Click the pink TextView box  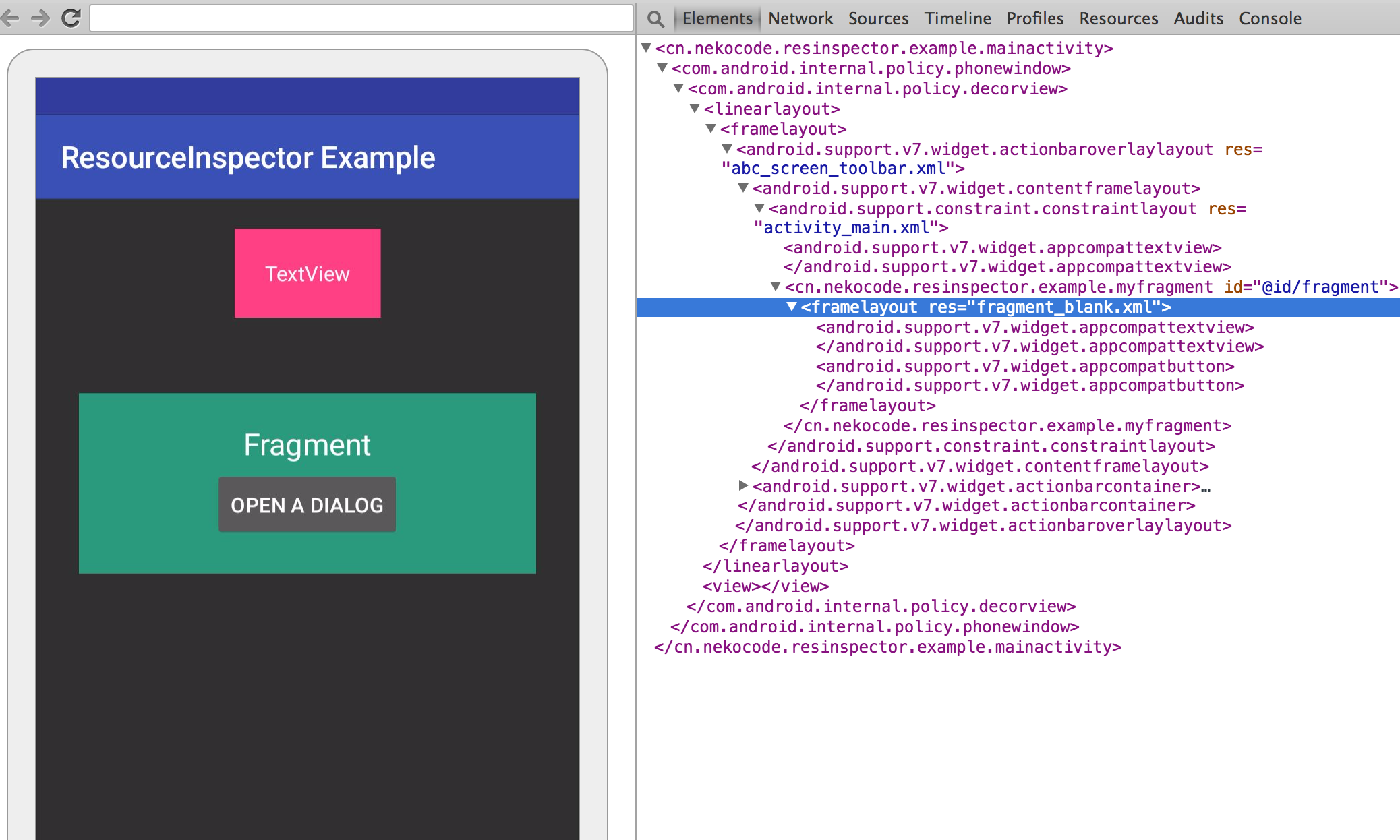[x=308, y=273]
